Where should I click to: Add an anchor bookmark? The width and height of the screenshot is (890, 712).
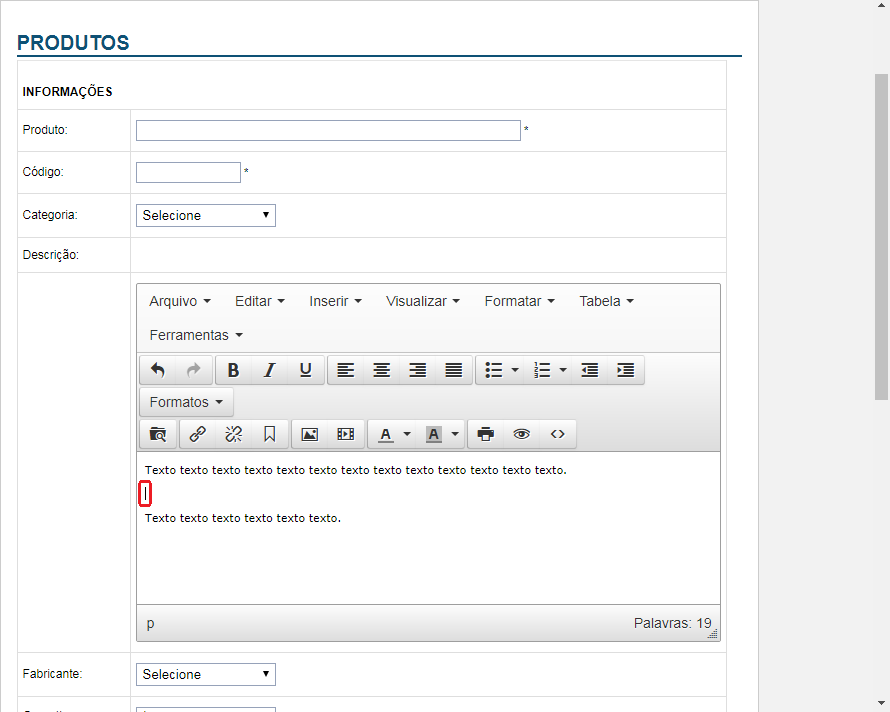point(269,434)
